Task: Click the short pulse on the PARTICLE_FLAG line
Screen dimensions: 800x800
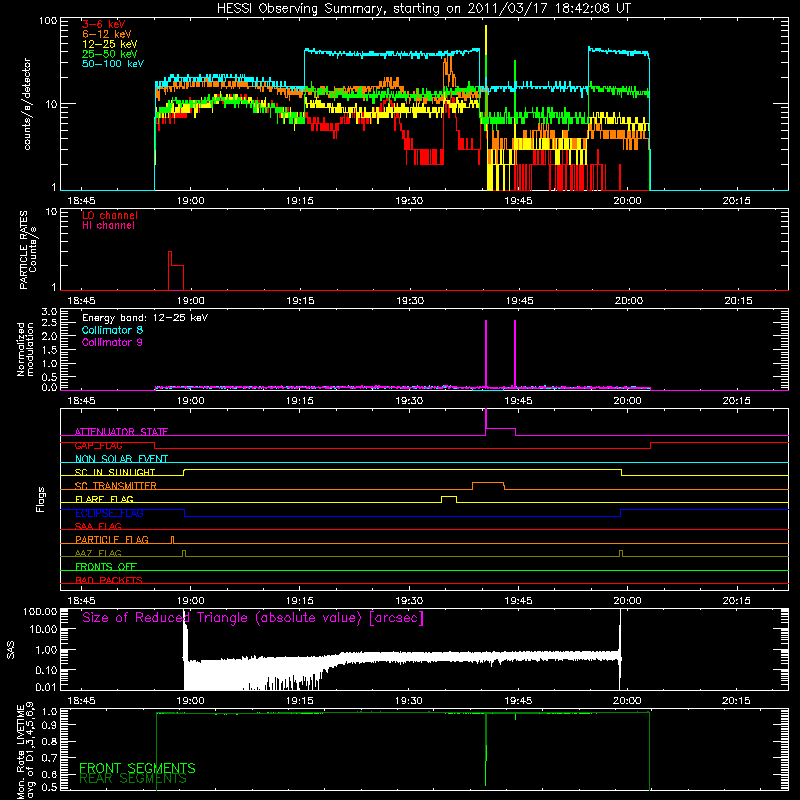Action: [x=172, y=540]
